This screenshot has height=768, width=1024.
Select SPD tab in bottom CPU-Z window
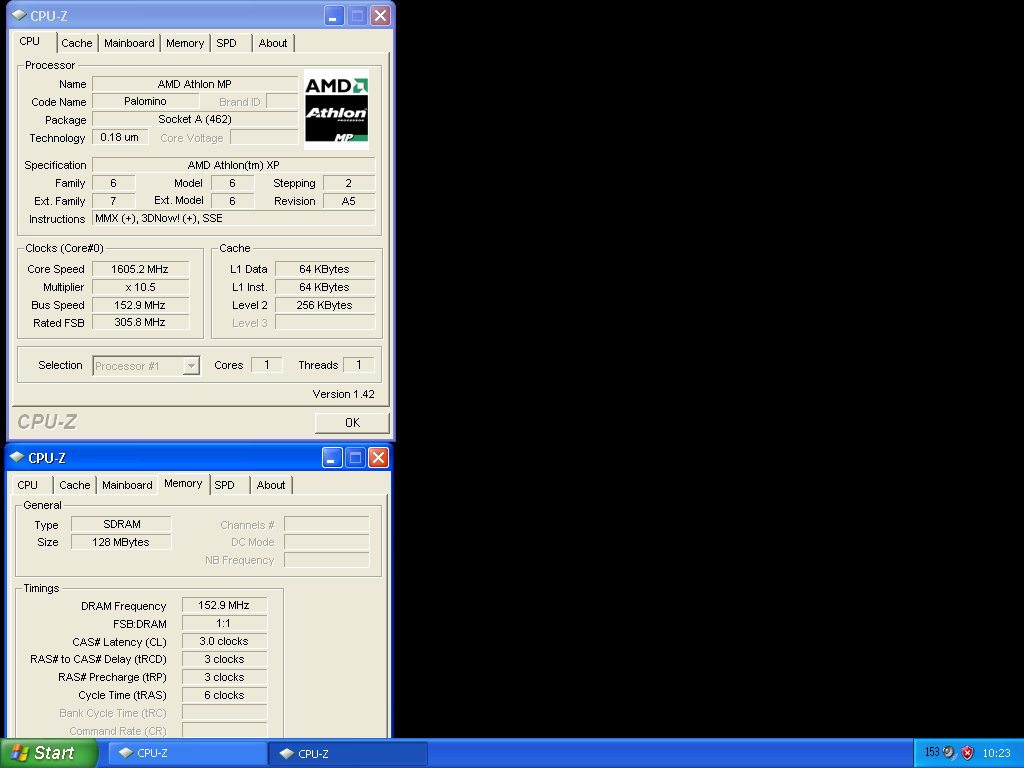tap(225, 485)
